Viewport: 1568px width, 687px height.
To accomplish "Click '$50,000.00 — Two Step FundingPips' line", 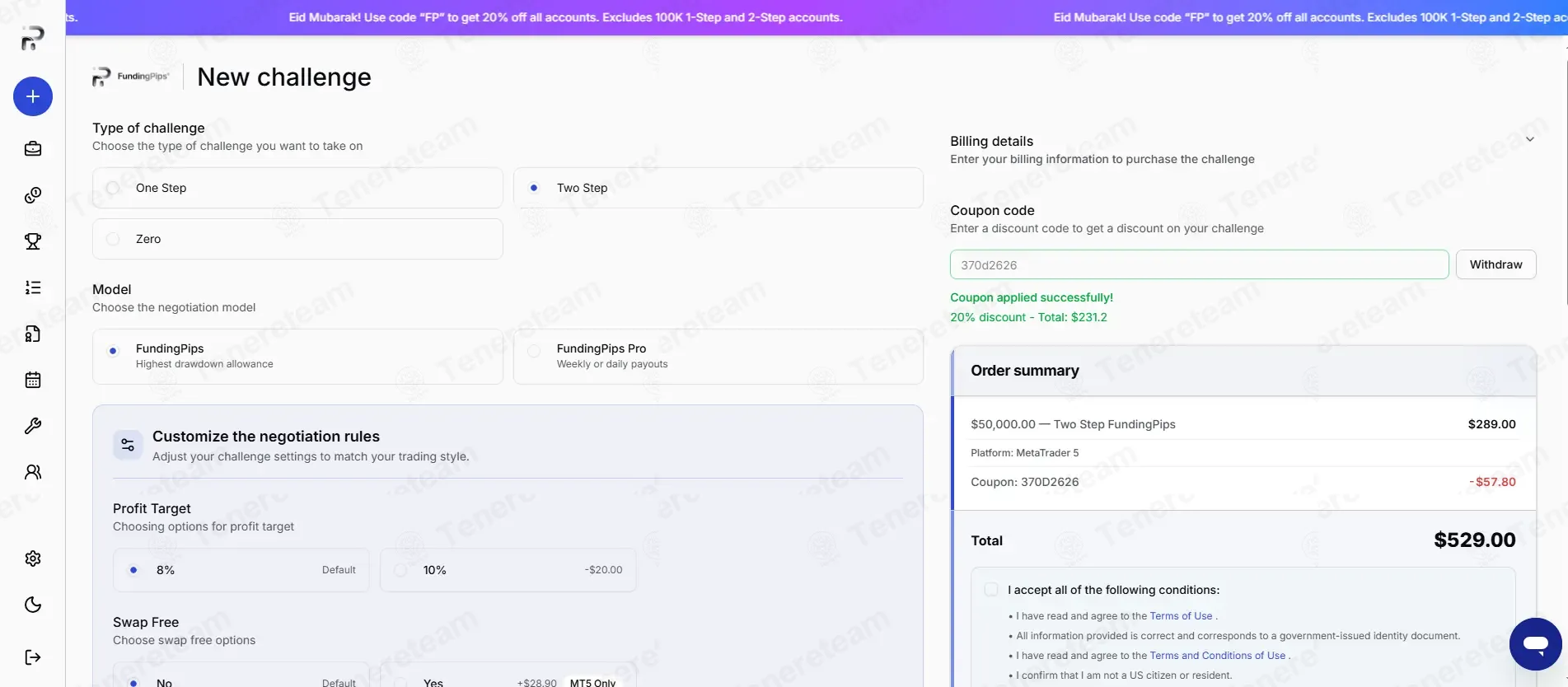I will click(x=1073, y=424).
